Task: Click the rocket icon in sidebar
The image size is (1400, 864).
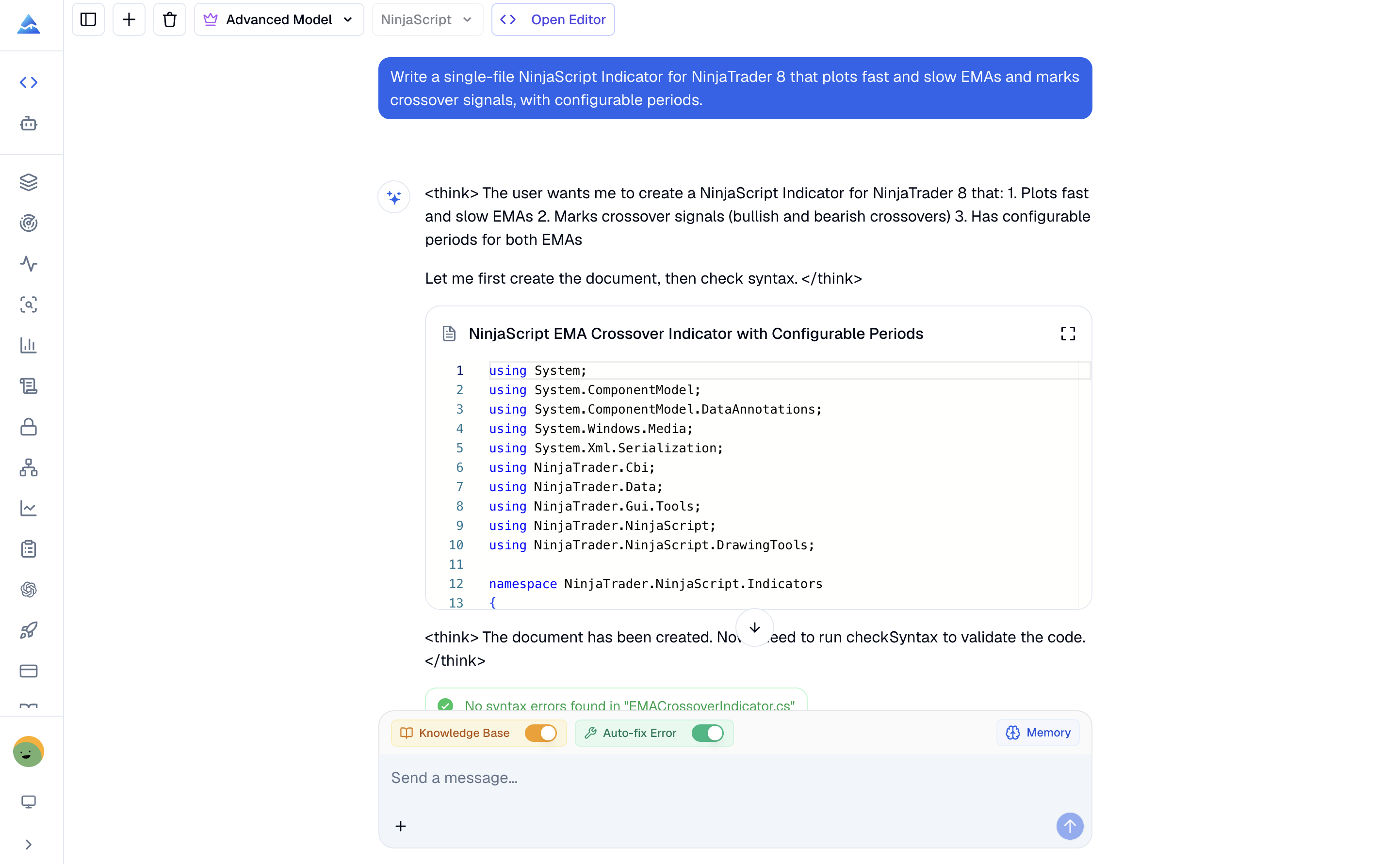Action: tap(29, 630)
